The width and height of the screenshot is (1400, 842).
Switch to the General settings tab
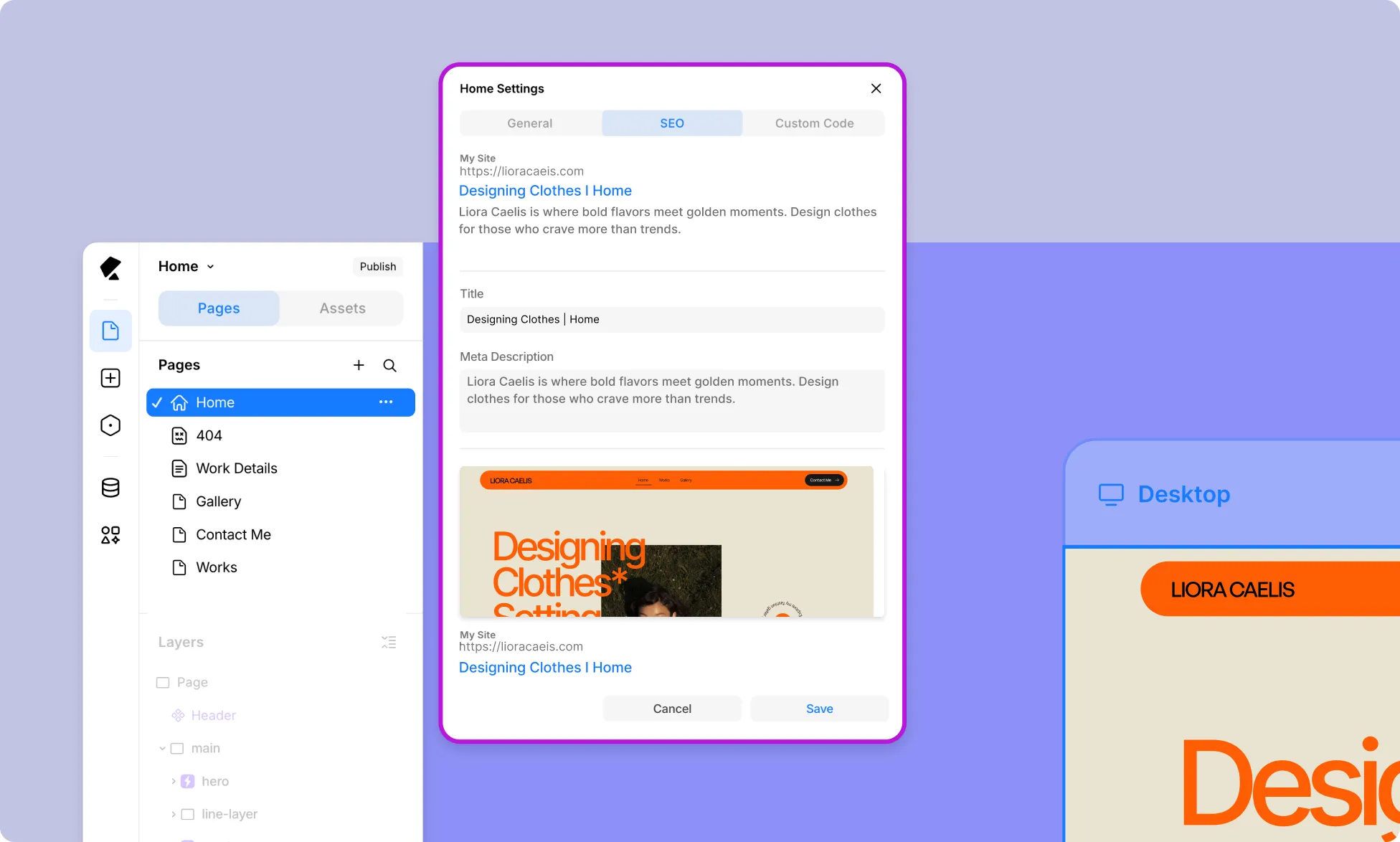coord(530,123)
